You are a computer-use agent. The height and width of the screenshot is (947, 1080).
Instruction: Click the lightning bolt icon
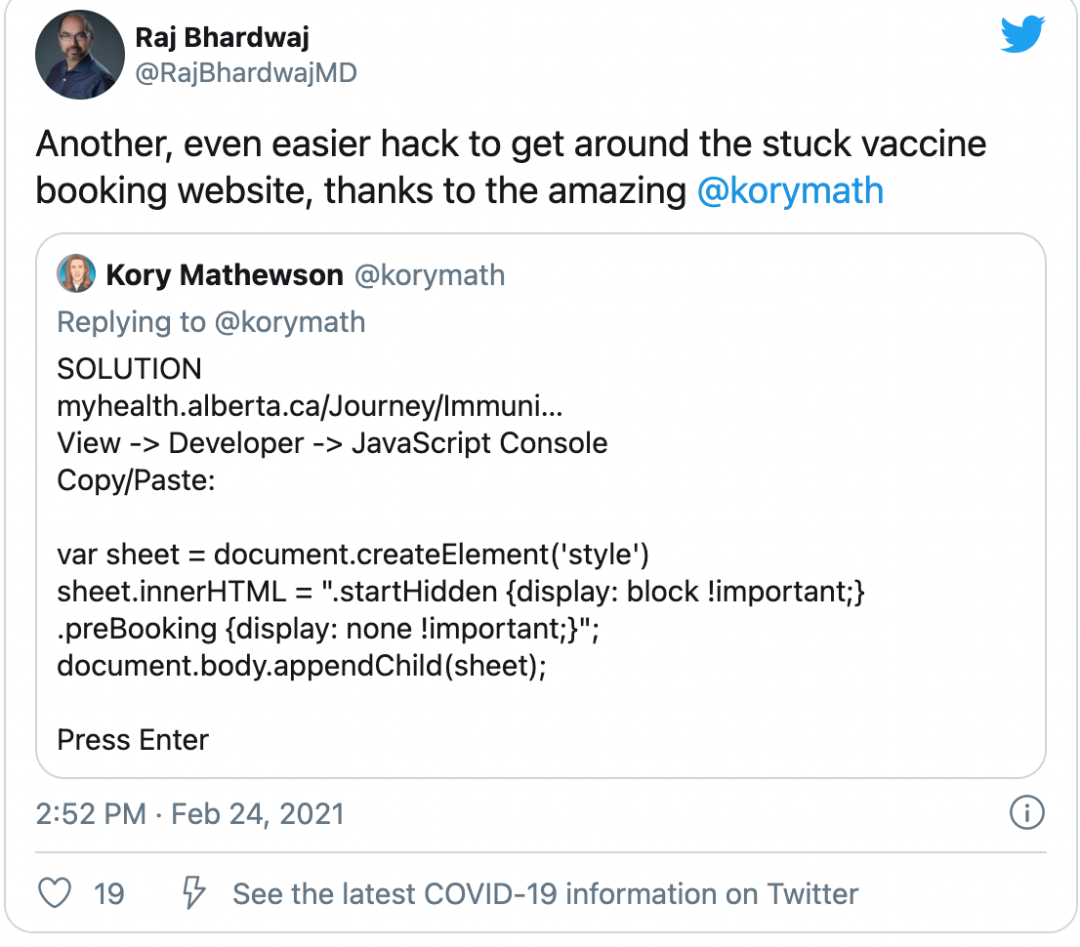click(x=193, y=893)
